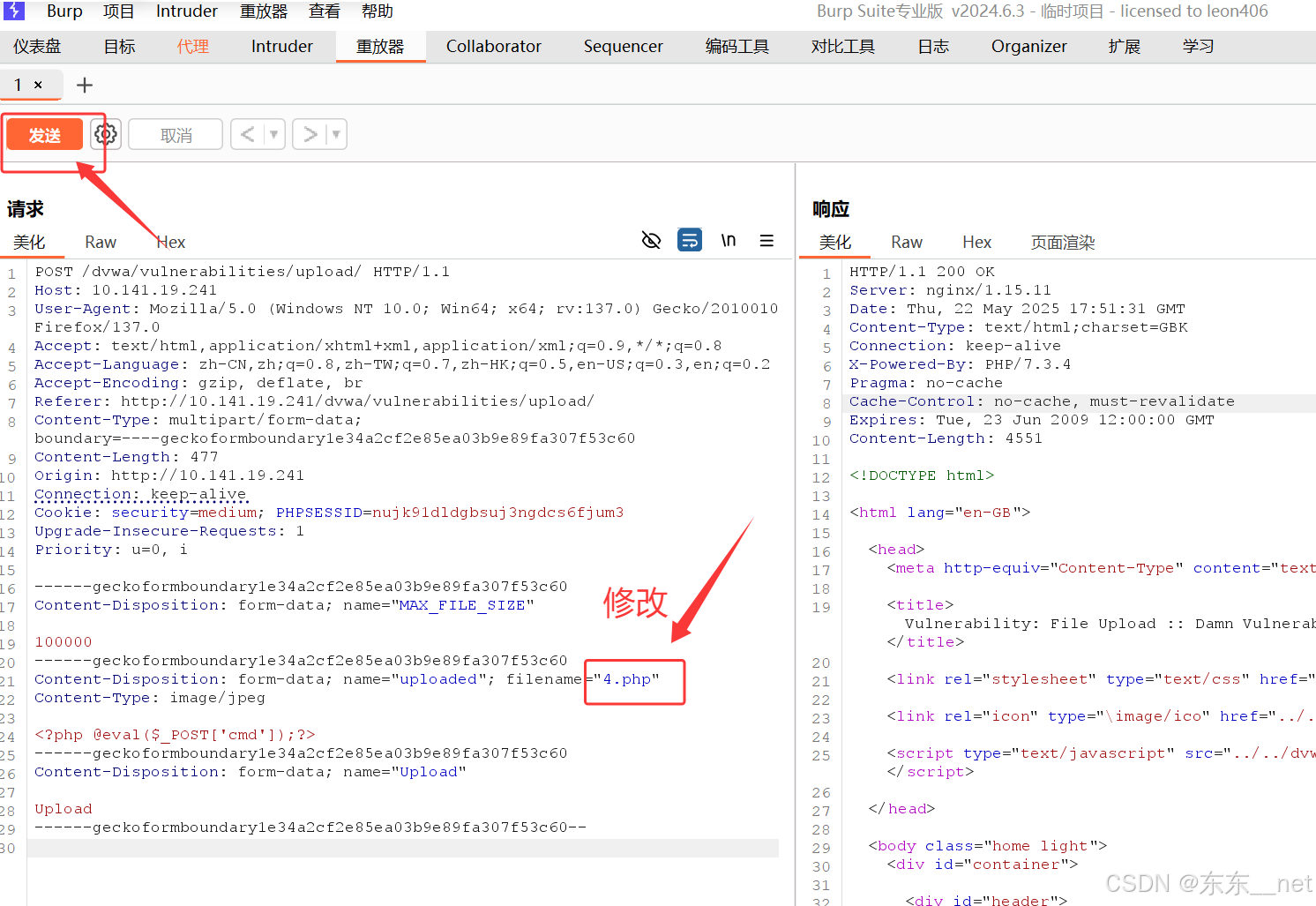Select the 重放器 repeater tool tab

[x=380, y=47]
